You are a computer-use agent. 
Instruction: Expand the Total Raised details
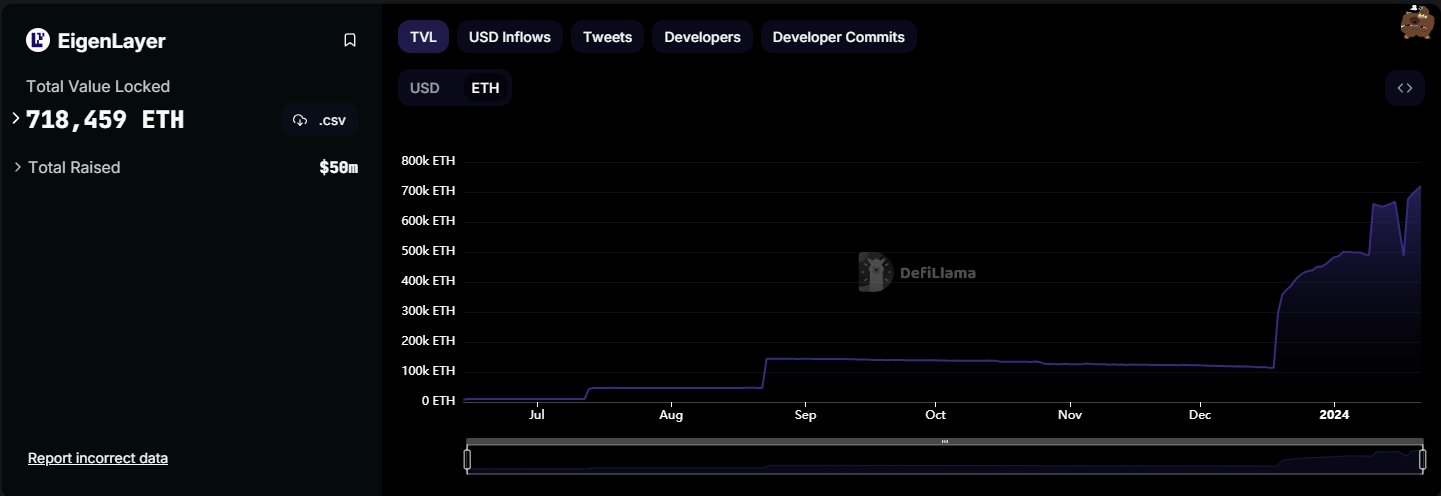[18, 167]
